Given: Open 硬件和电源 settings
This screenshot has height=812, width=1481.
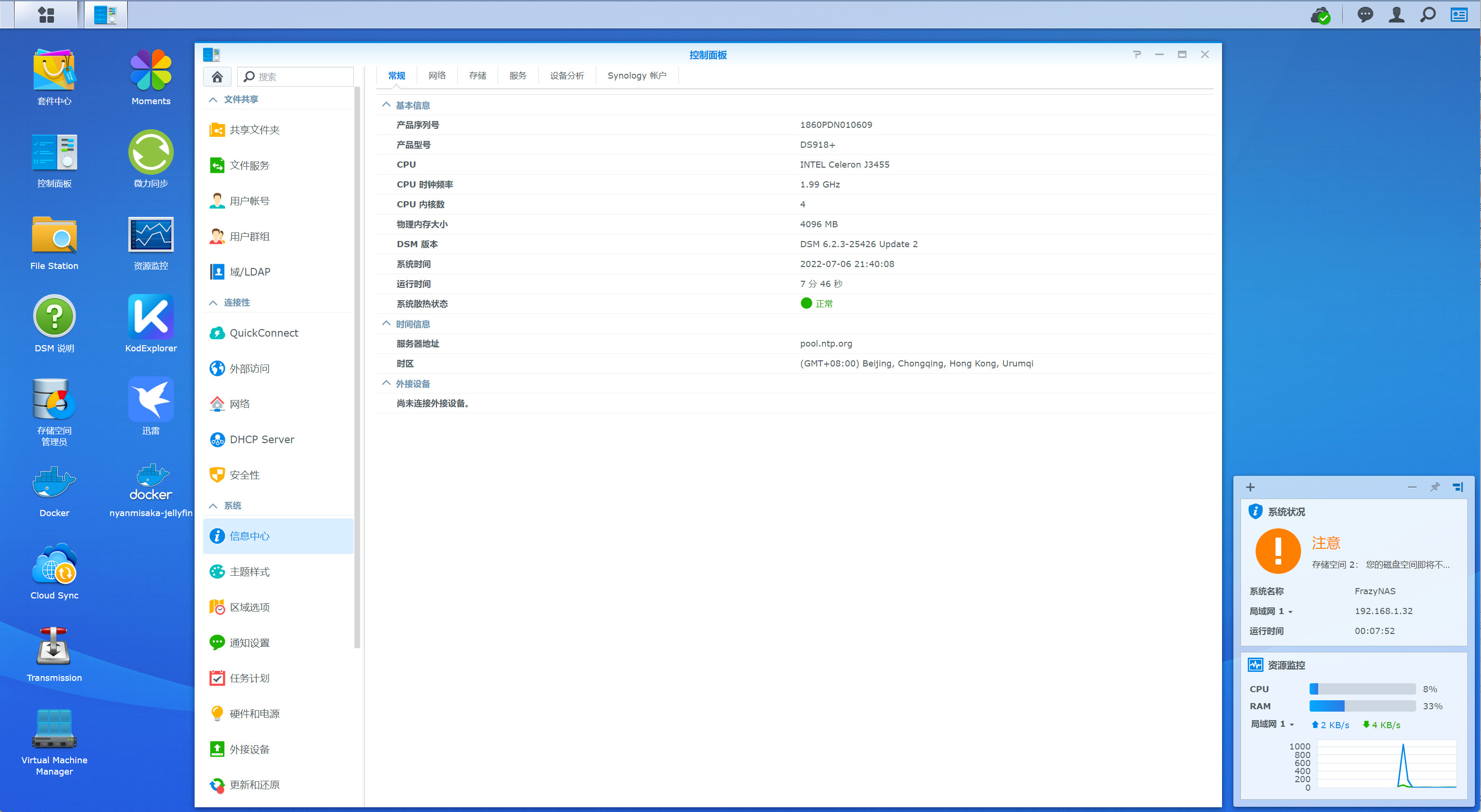Looking at the screenshot, I should click(x=278, y=714).
